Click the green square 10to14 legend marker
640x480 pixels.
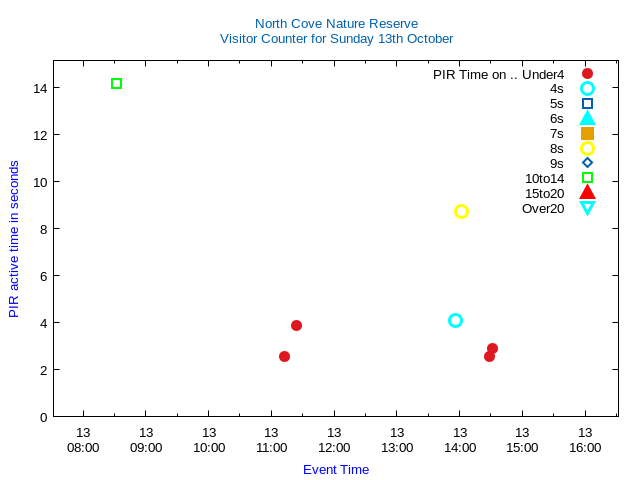(587, 178)
